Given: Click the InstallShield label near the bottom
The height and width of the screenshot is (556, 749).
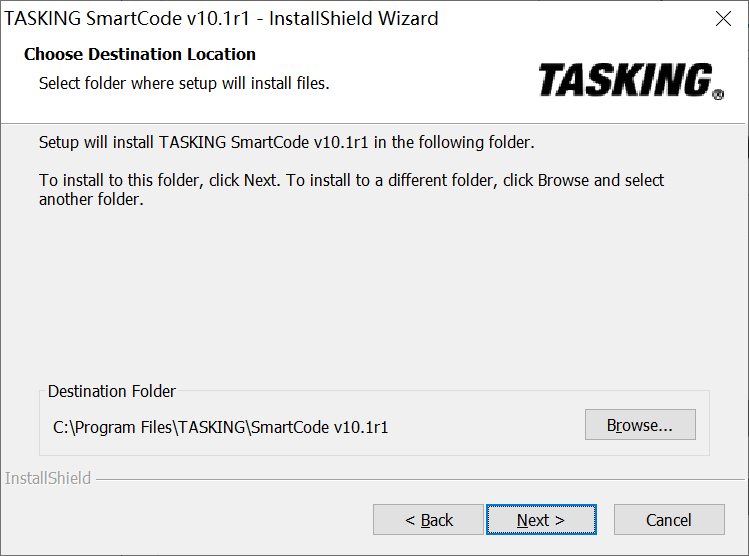Looking at the screenshot, I should click(48, 478).
